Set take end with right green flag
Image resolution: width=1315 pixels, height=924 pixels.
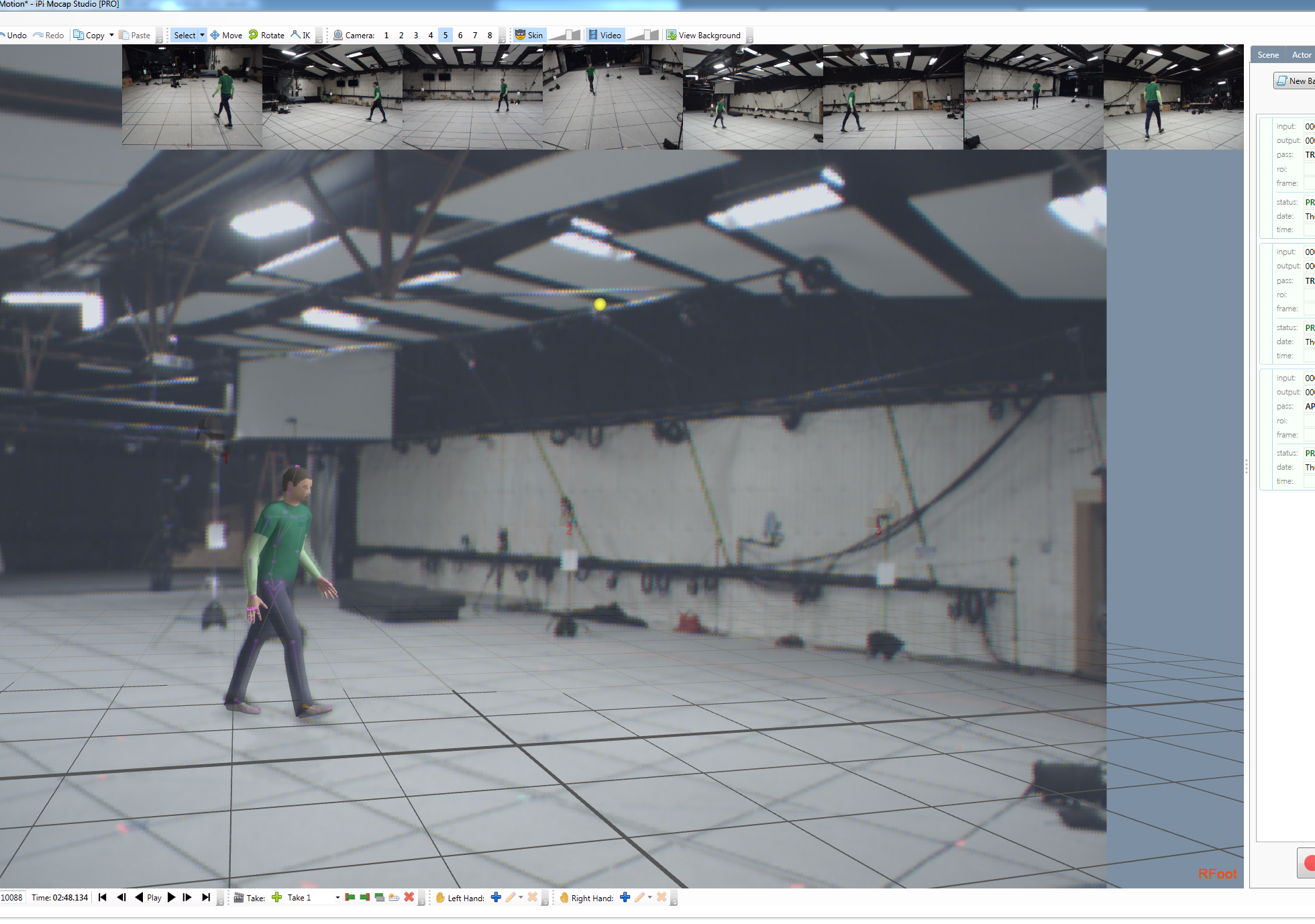(x=365, y=898)
